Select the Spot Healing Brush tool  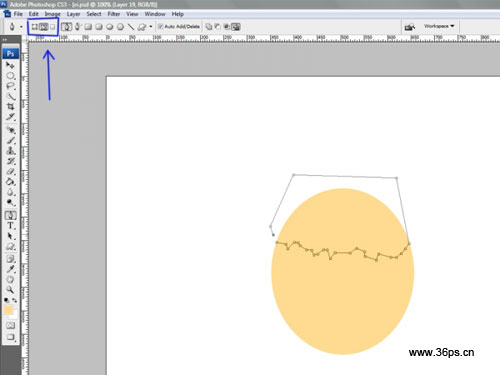(10, 130)
